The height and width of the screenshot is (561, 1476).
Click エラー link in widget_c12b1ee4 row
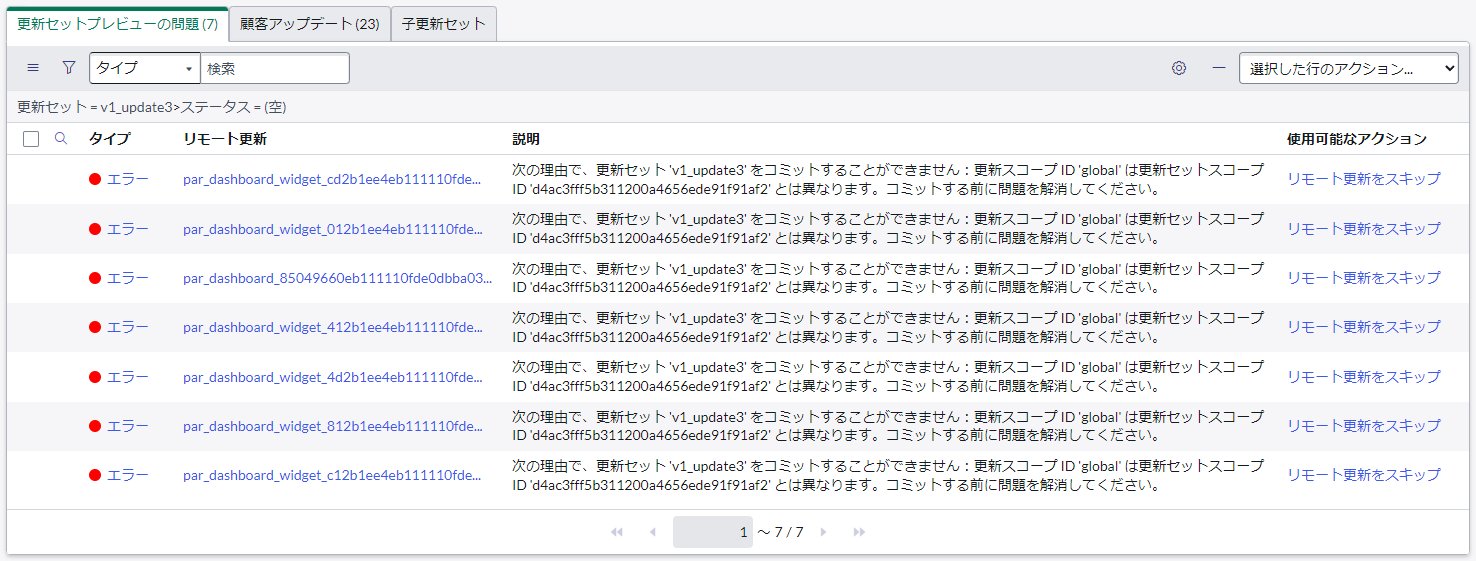coord(128,475)
